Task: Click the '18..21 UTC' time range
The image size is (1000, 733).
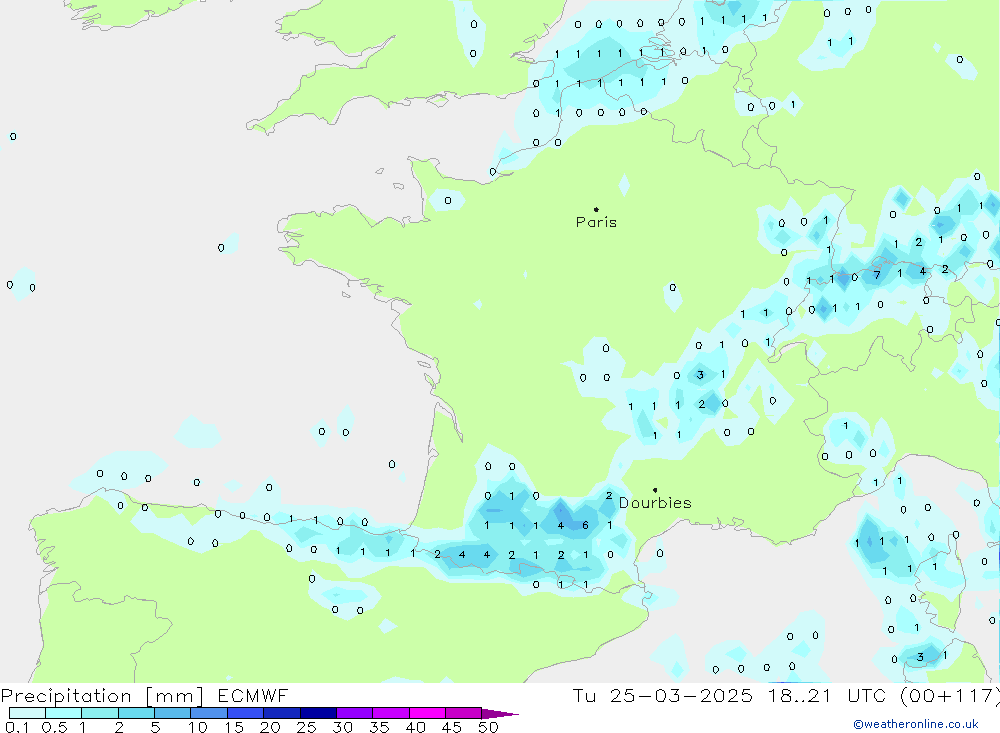Action: click(x=829, y=695)
